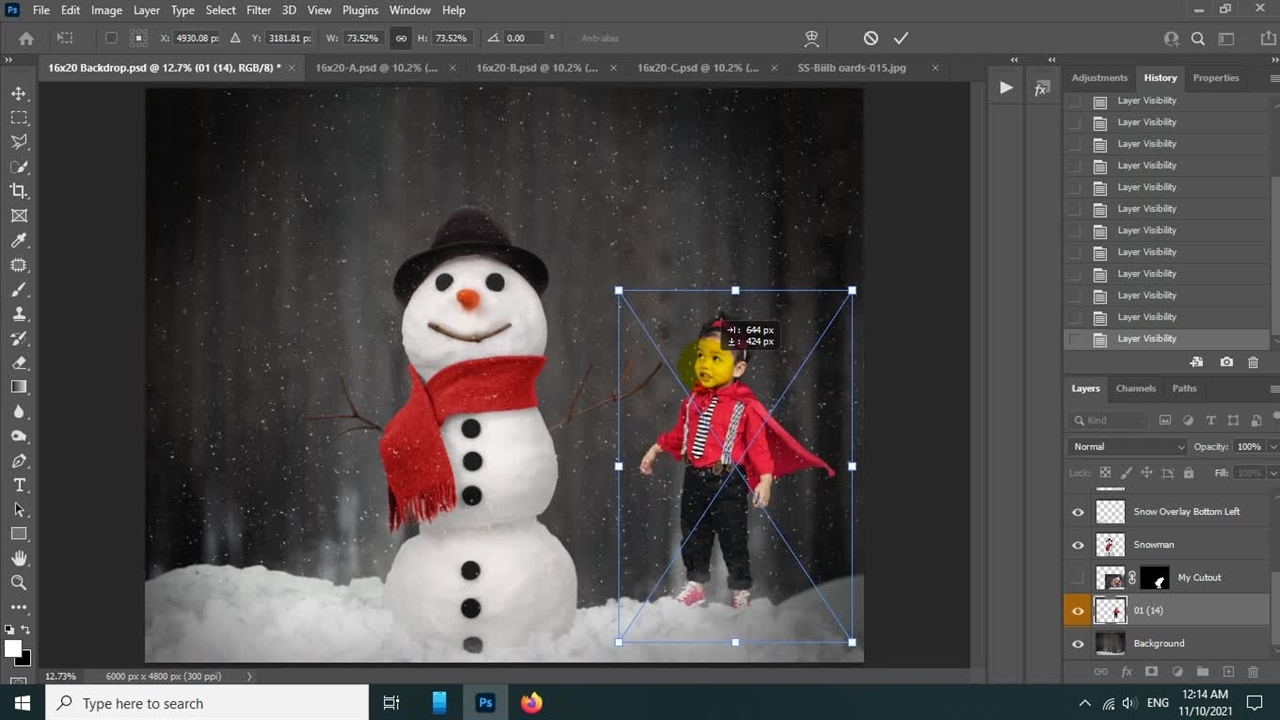Open the Filter menu
This screenshot has height=720, width=1280.
pyautogui.click(x=258, y=10)
